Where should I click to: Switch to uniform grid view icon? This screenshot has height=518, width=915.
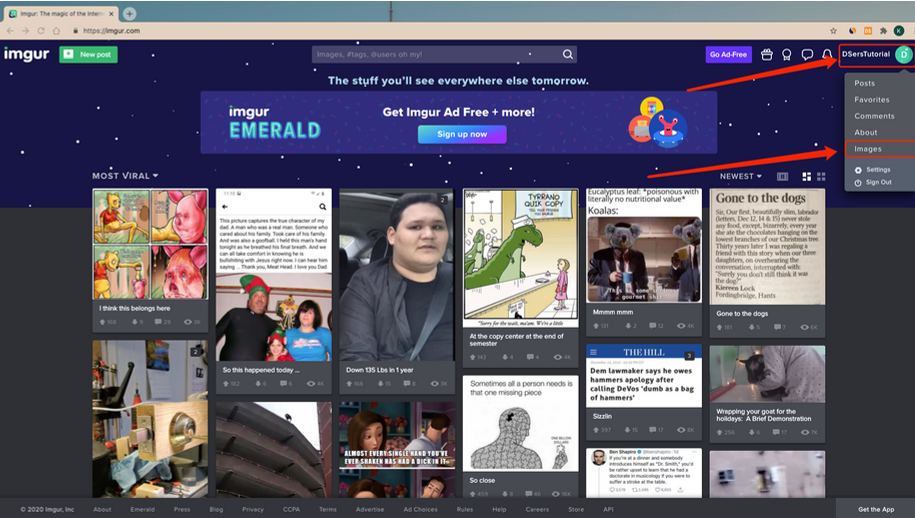pos(821,176)
